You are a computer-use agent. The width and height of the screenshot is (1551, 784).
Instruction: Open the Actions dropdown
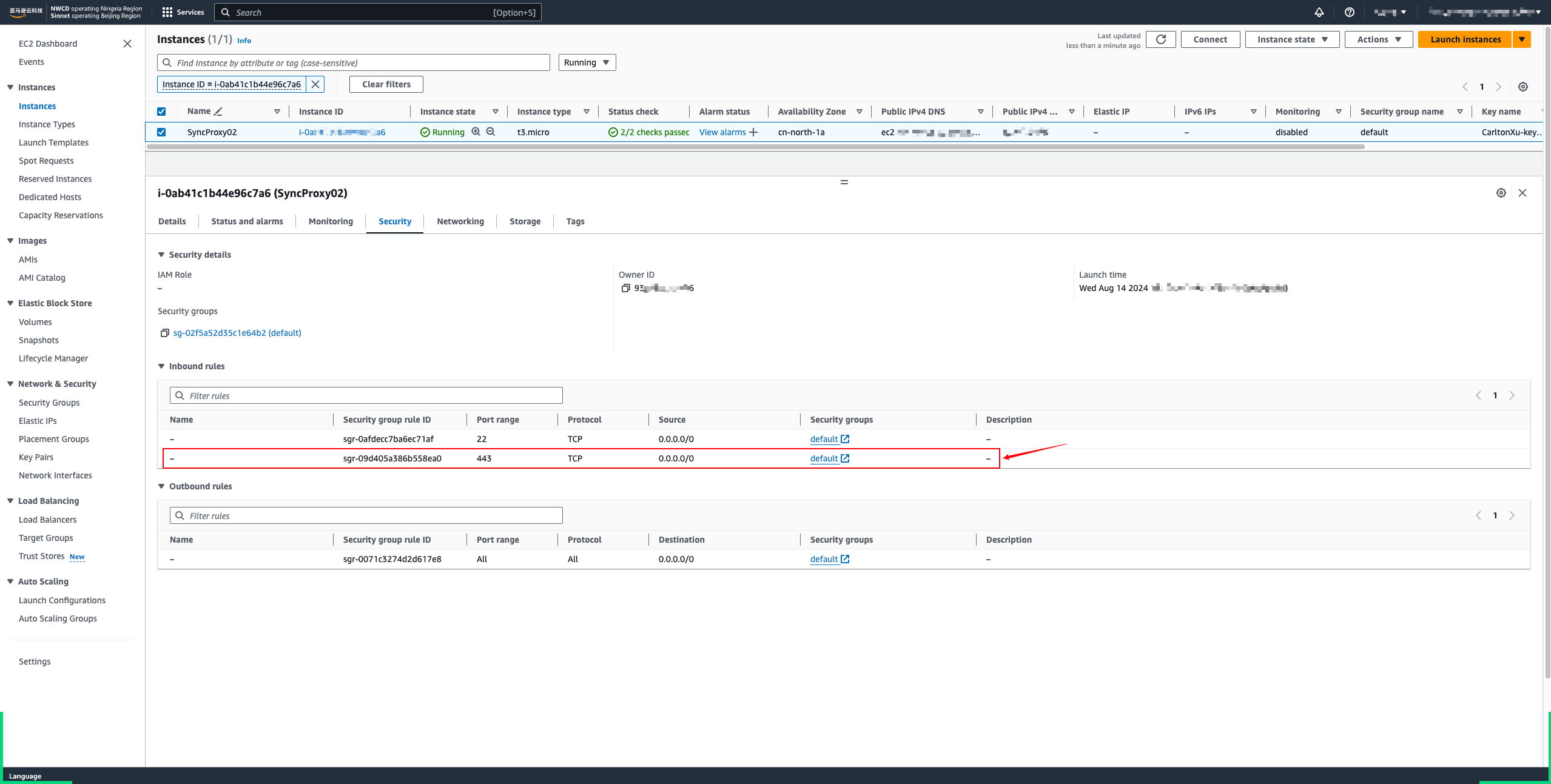click(1378, 39)
